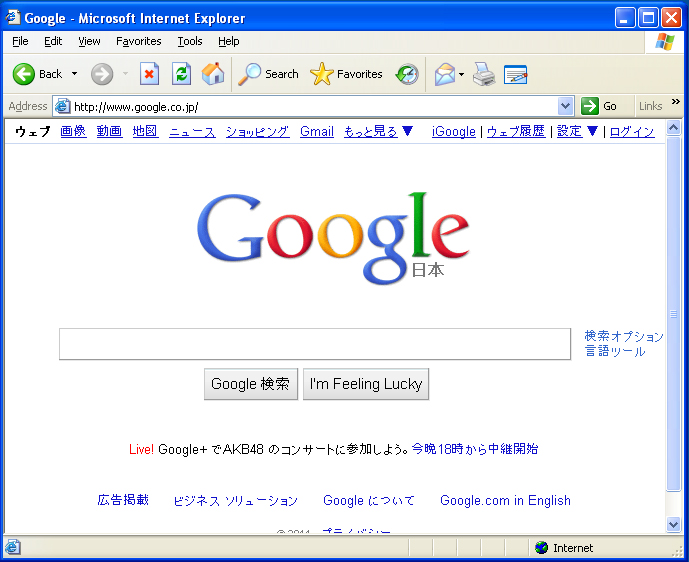
Task: Click the vertical scrollbar thumb
Action: (x=673, y=314)
